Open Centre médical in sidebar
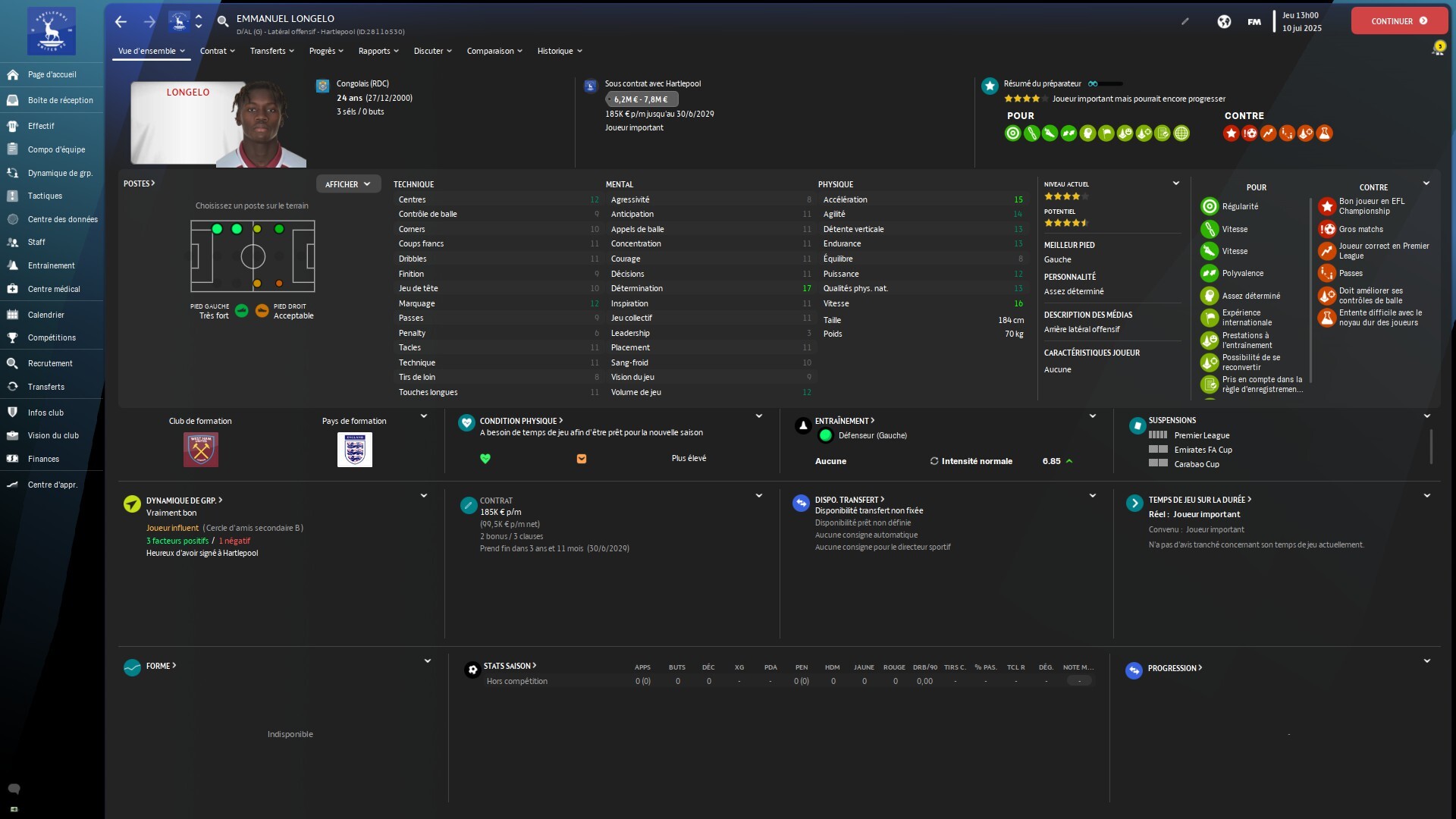The width and height of the screenshot is (1456, 819). point(53,289)
